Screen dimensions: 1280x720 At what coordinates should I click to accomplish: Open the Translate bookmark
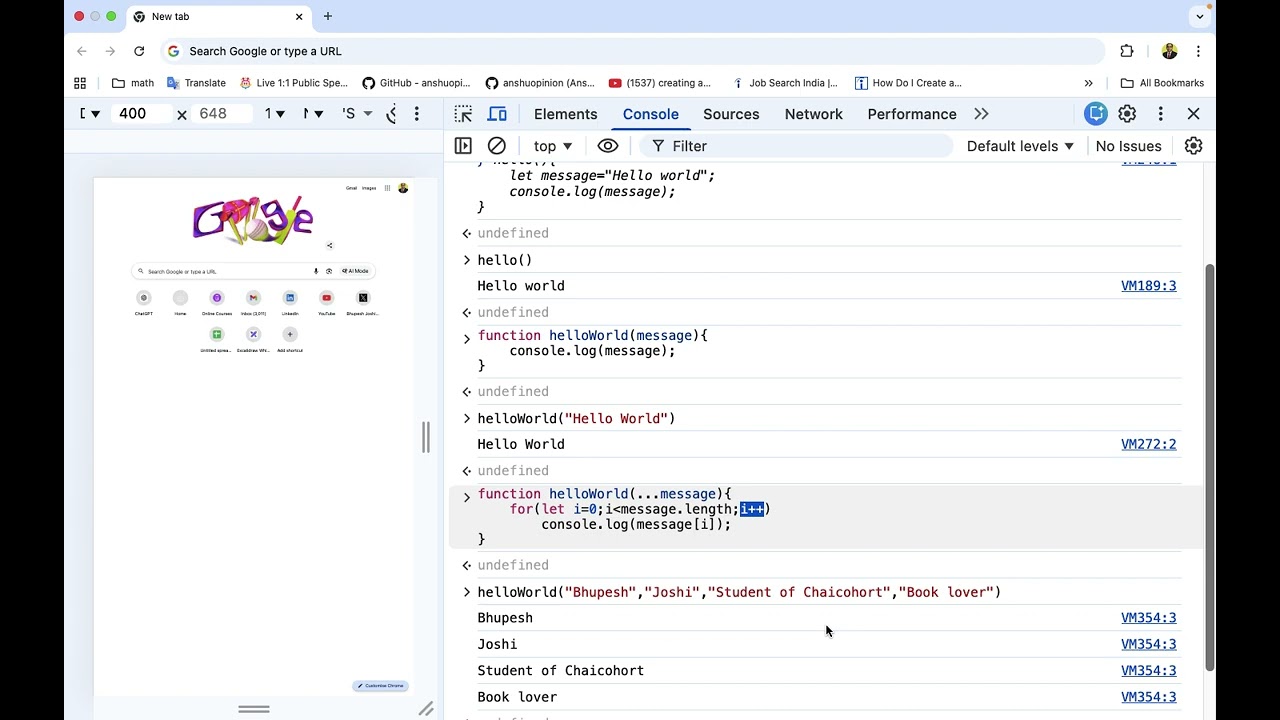196,83
